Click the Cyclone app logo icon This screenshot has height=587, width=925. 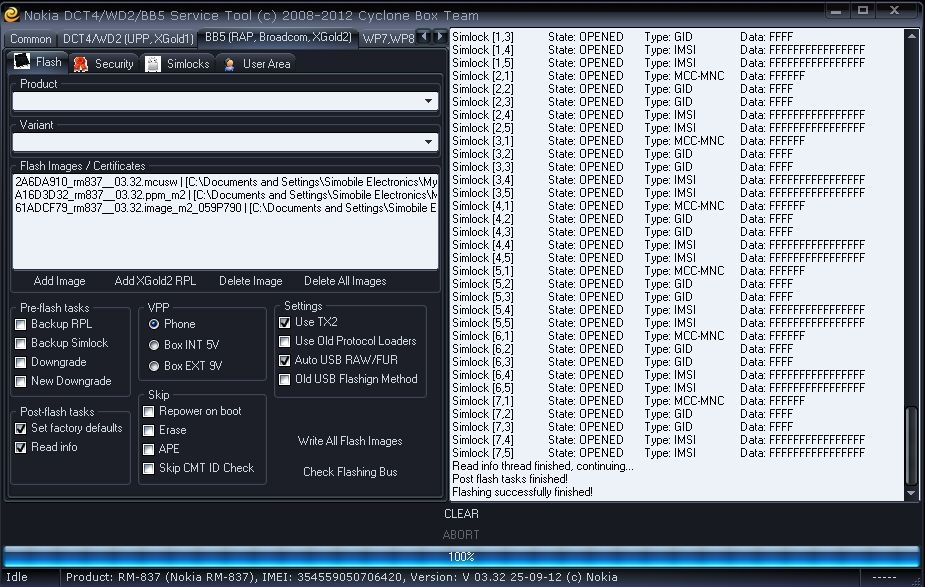point(11,14)
